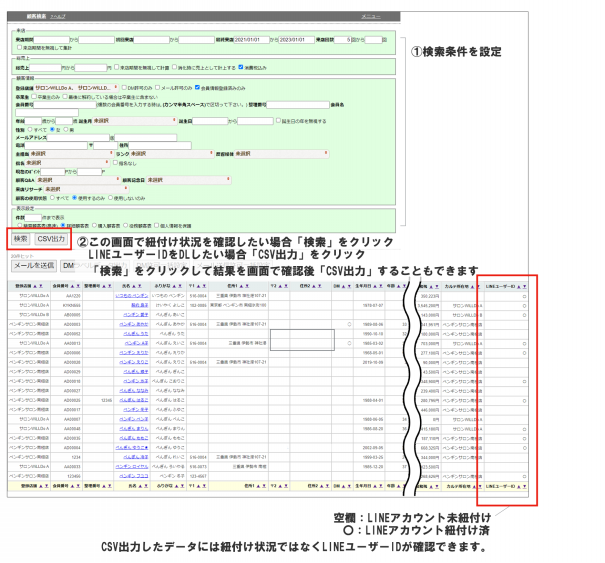Tick the 卒業生のみ checkbox
The width and height of the screenshot is (605, 563).
(34, 96)
